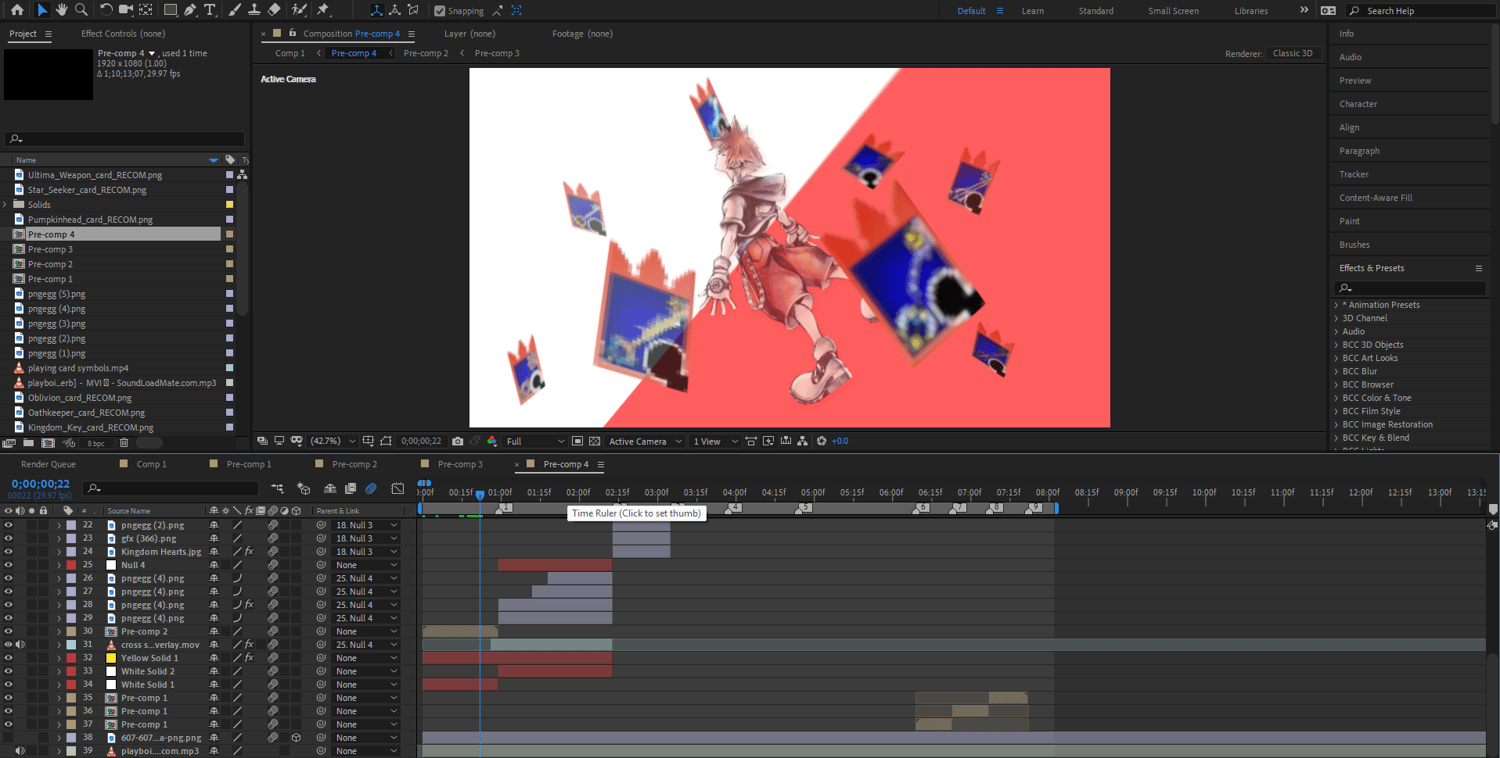Choose the View Axis Mode icon
Image resolution: width=1500 pixels, height=758 pixels.
(413, 10)
